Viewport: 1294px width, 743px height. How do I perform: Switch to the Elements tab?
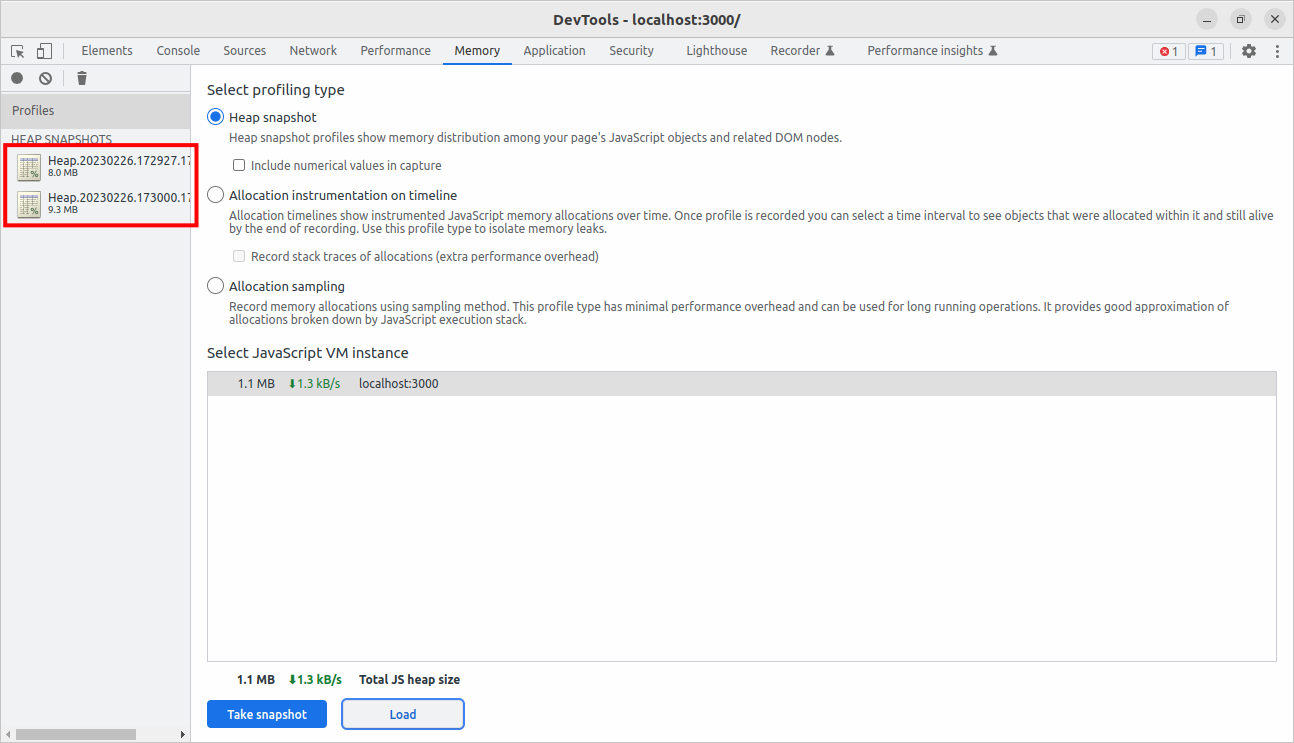107,51
